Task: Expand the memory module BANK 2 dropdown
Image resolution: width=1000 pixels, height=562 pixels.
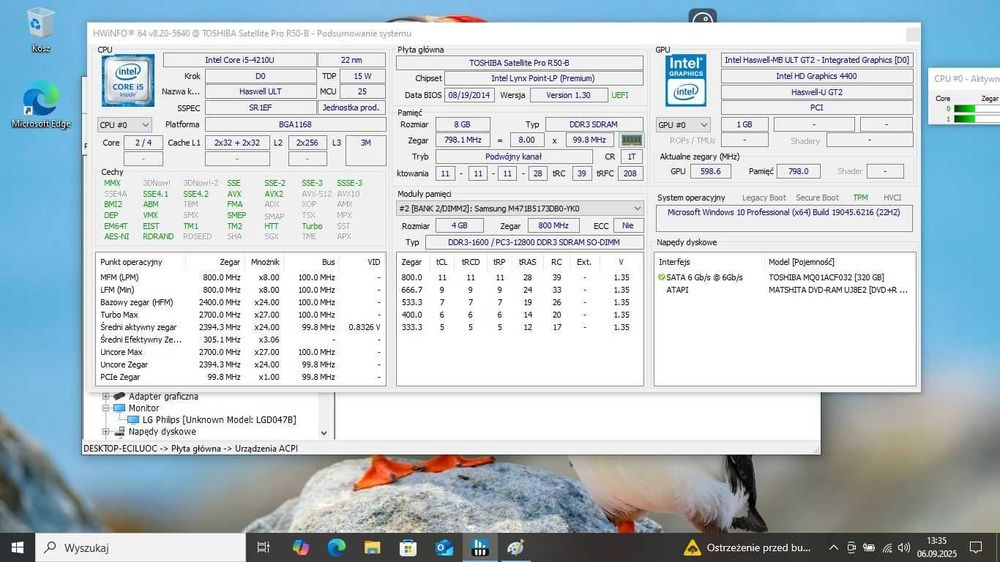Action: coord(519,209)
